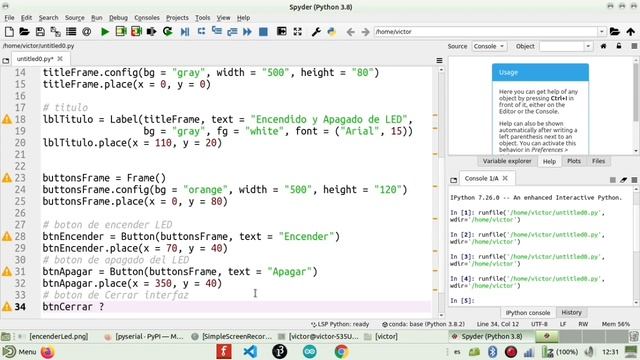The width and height of the screenshot is (640, 360).
Task: Click the warning icon on line 18
Action: (x=7, y=119)
